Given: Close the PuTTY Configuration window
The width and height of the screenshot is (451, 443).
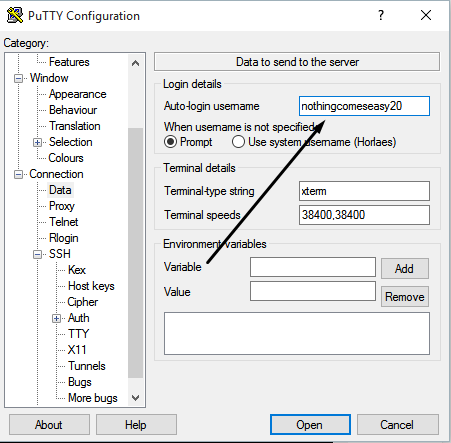Looking at the screenshot, I should pos(426,15).
